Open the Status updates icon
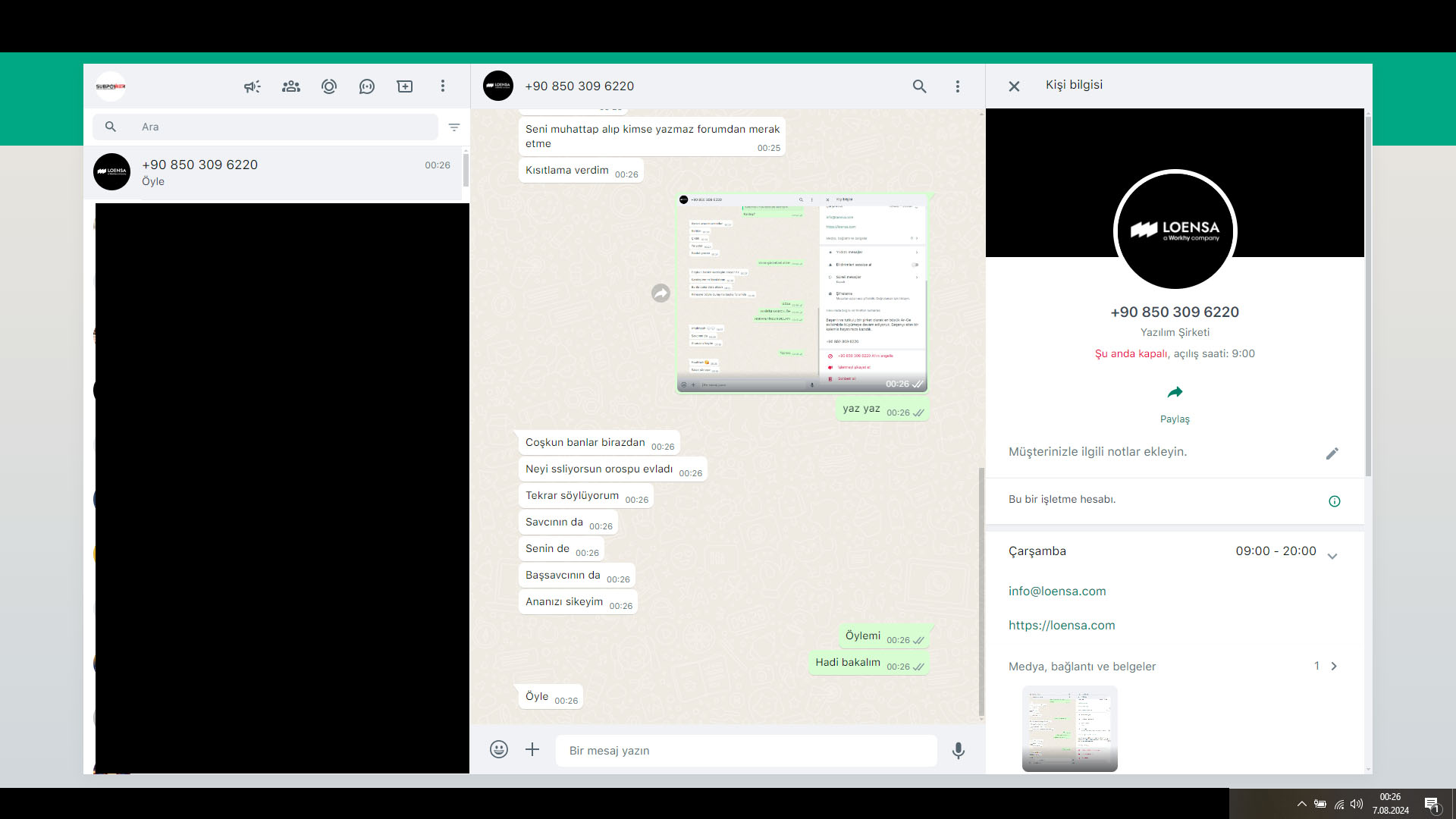The width and height of the screenshot is (1456, 819). tap(329, 86)
